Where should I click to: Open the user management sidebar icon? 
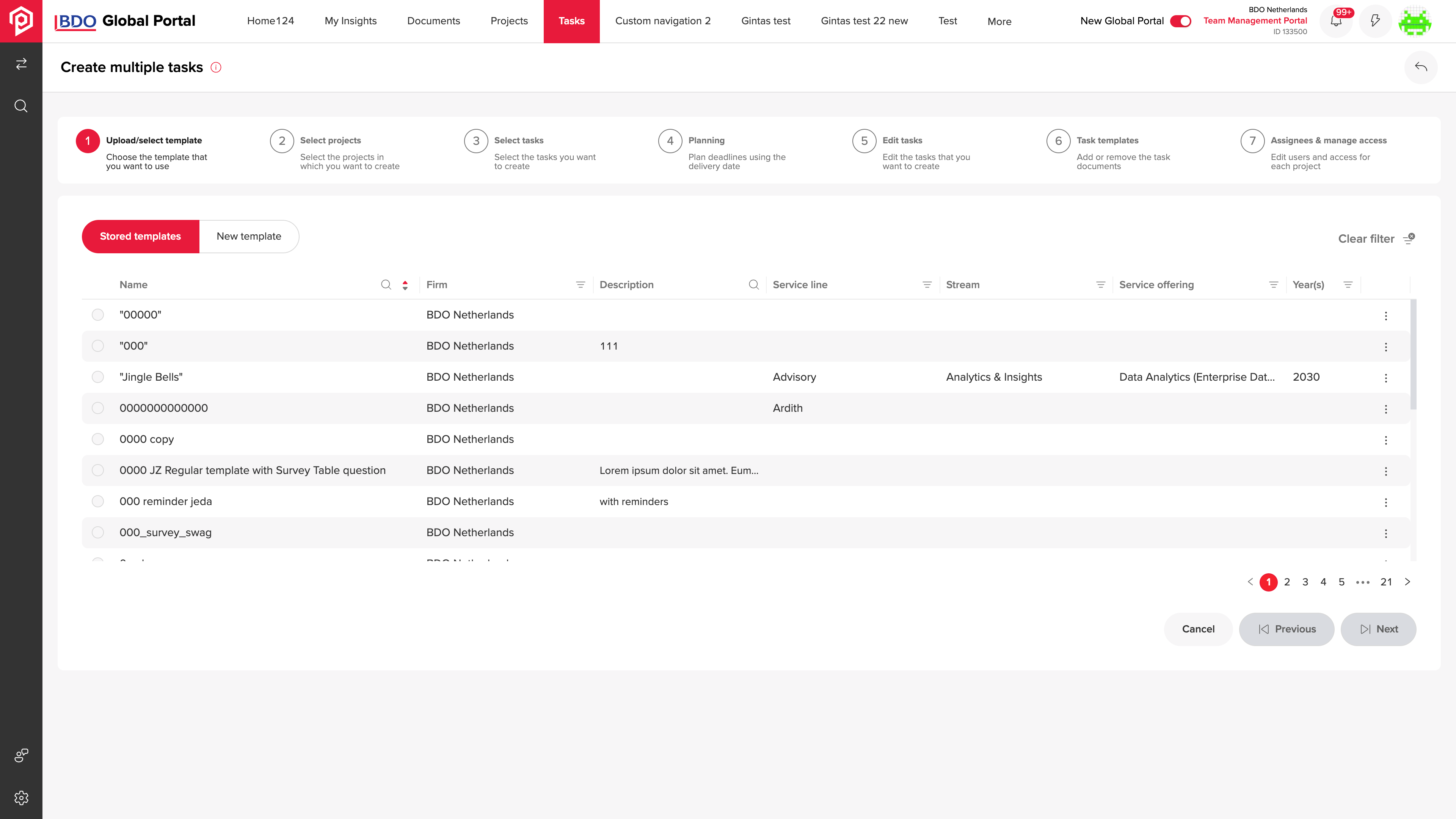[21, 755]
